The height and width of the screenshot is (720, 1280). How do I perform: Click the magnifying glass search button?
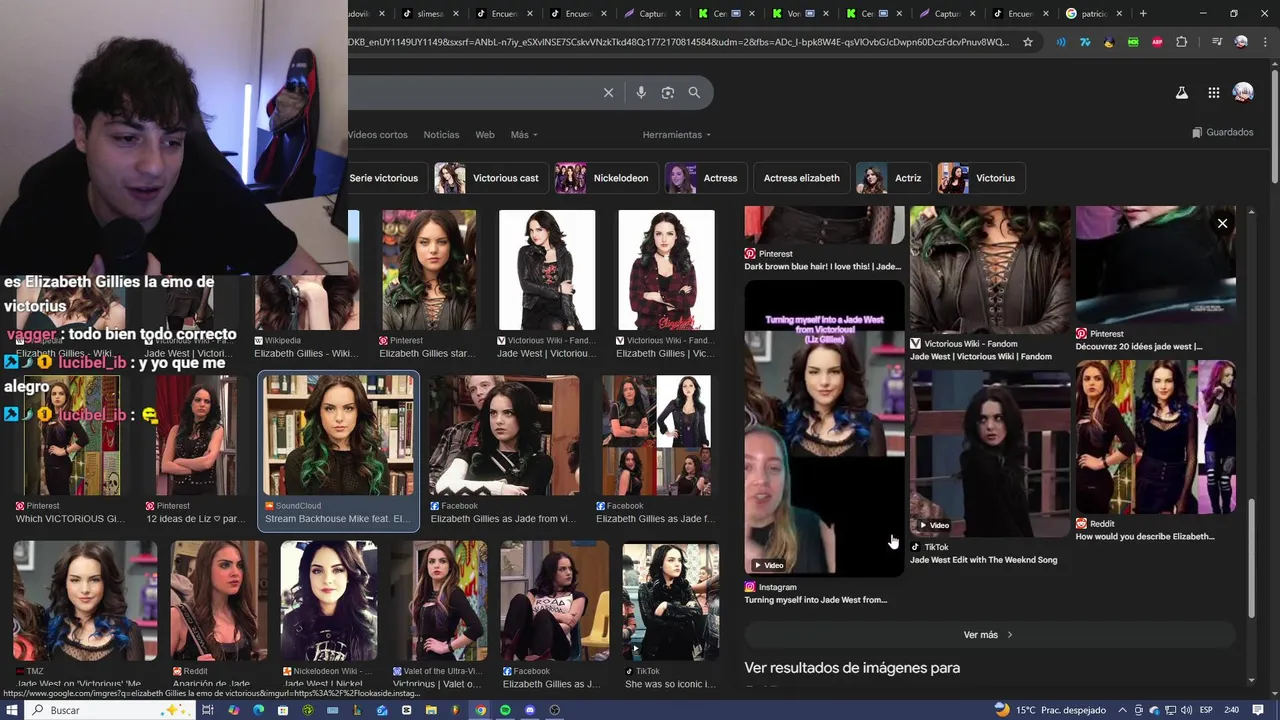pyautogui.click(x=694, y=93)
